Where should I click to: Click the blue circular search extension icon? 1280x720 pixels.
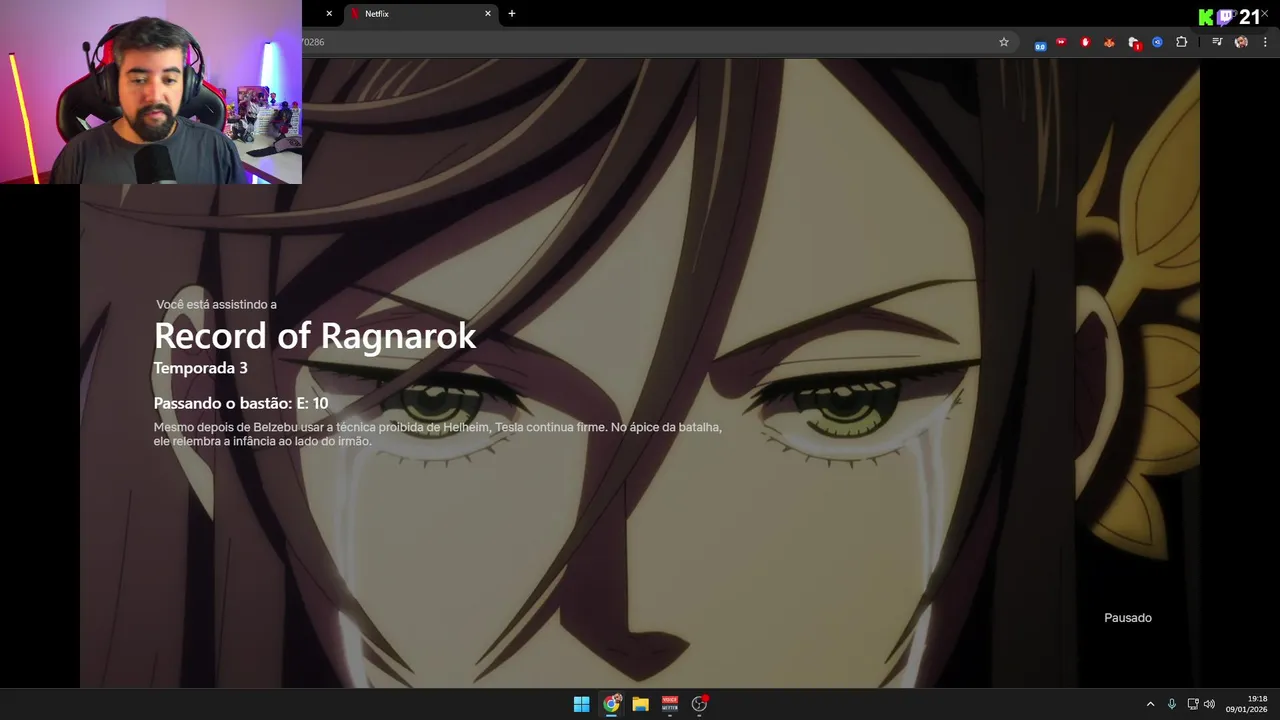[1157, 42]
